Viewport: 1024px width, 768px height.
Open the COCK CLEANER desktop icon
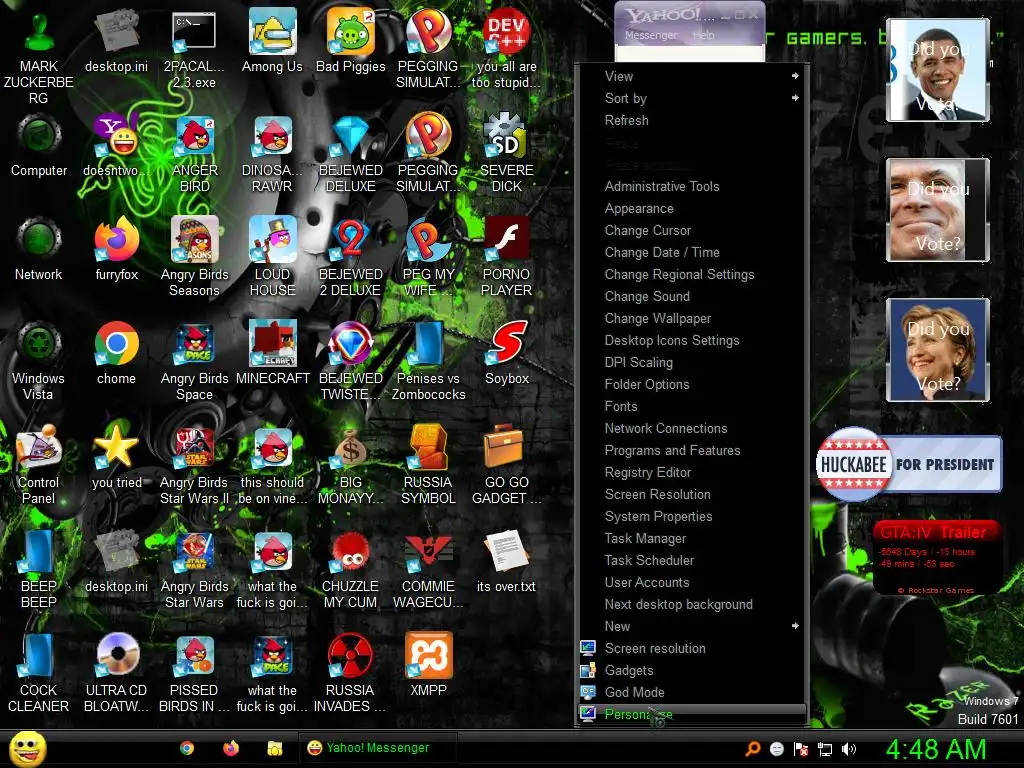39,673
